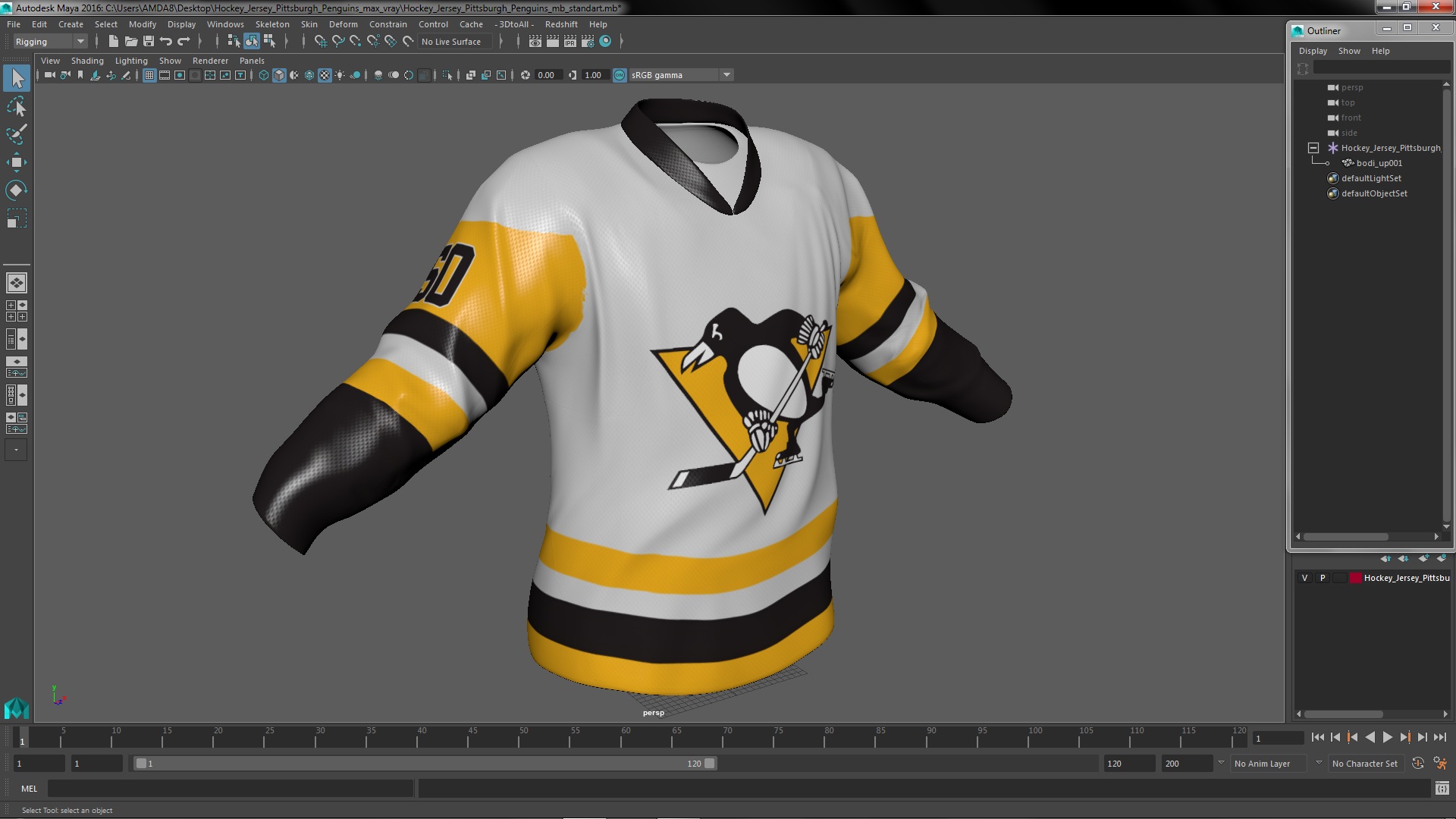
Task: Toggle layer playback P box
Action: 1323,578
